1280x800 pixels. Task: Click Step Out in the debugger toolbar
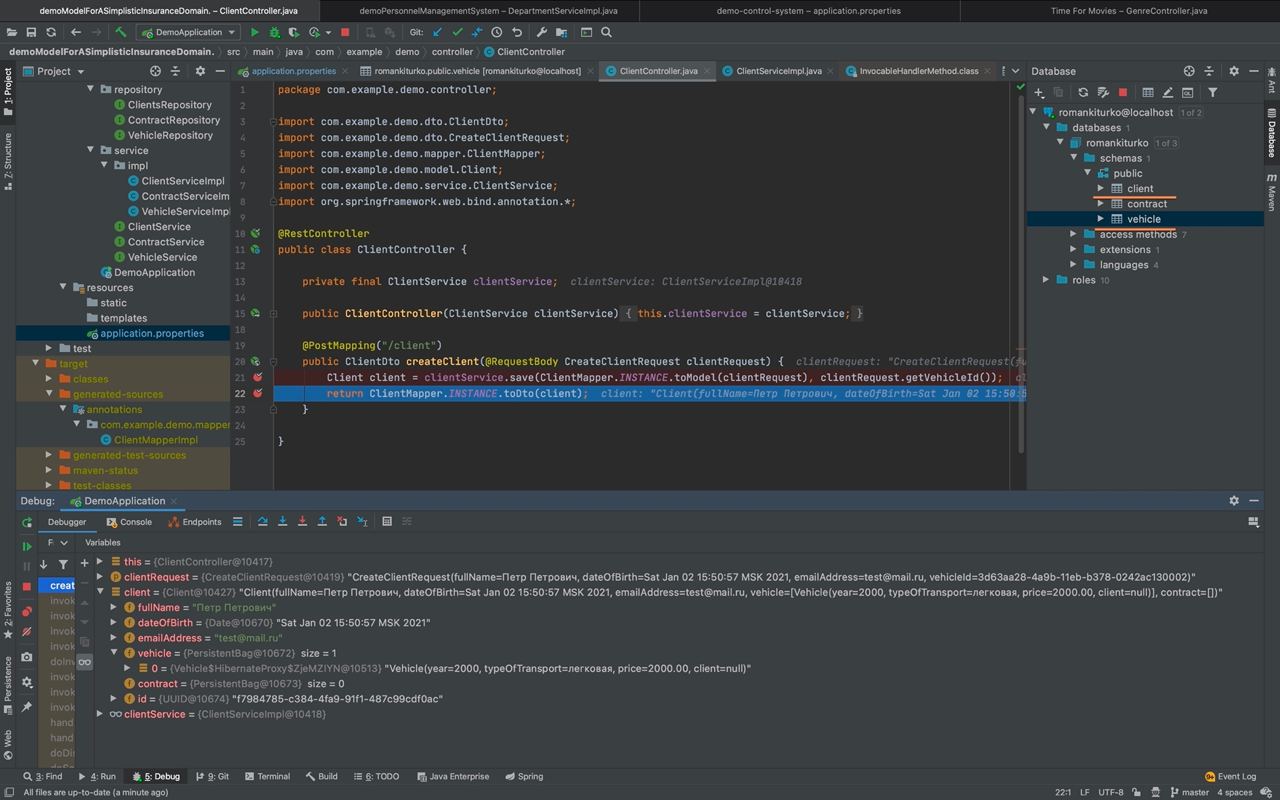[322, 521]
